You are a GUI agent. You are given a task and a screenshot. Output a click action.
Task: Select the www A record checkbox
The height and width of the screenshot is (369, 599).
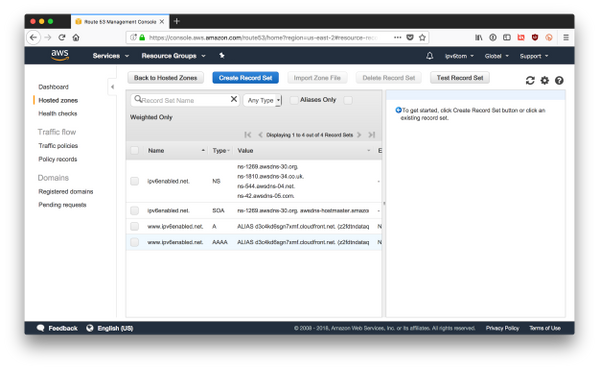tap(134, 227)
